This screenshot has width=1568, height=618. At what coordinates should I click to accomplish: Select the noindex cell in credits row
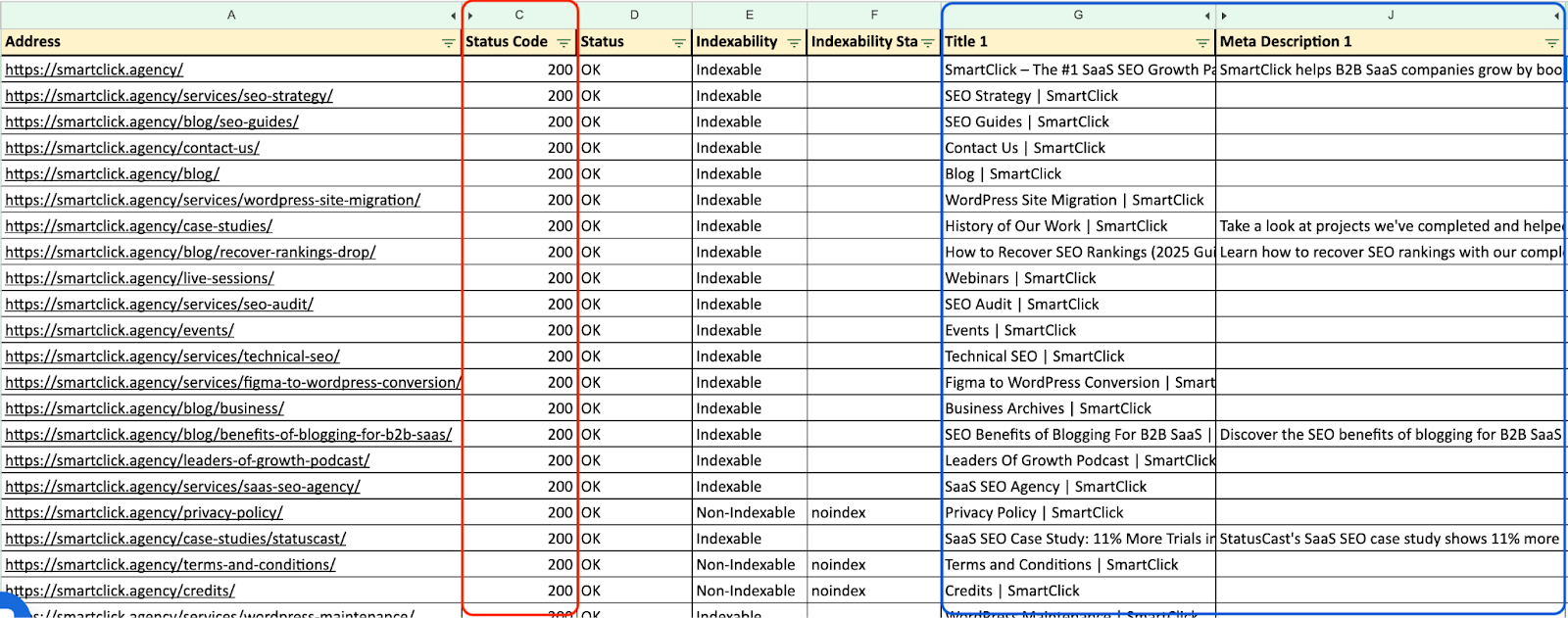874,591
